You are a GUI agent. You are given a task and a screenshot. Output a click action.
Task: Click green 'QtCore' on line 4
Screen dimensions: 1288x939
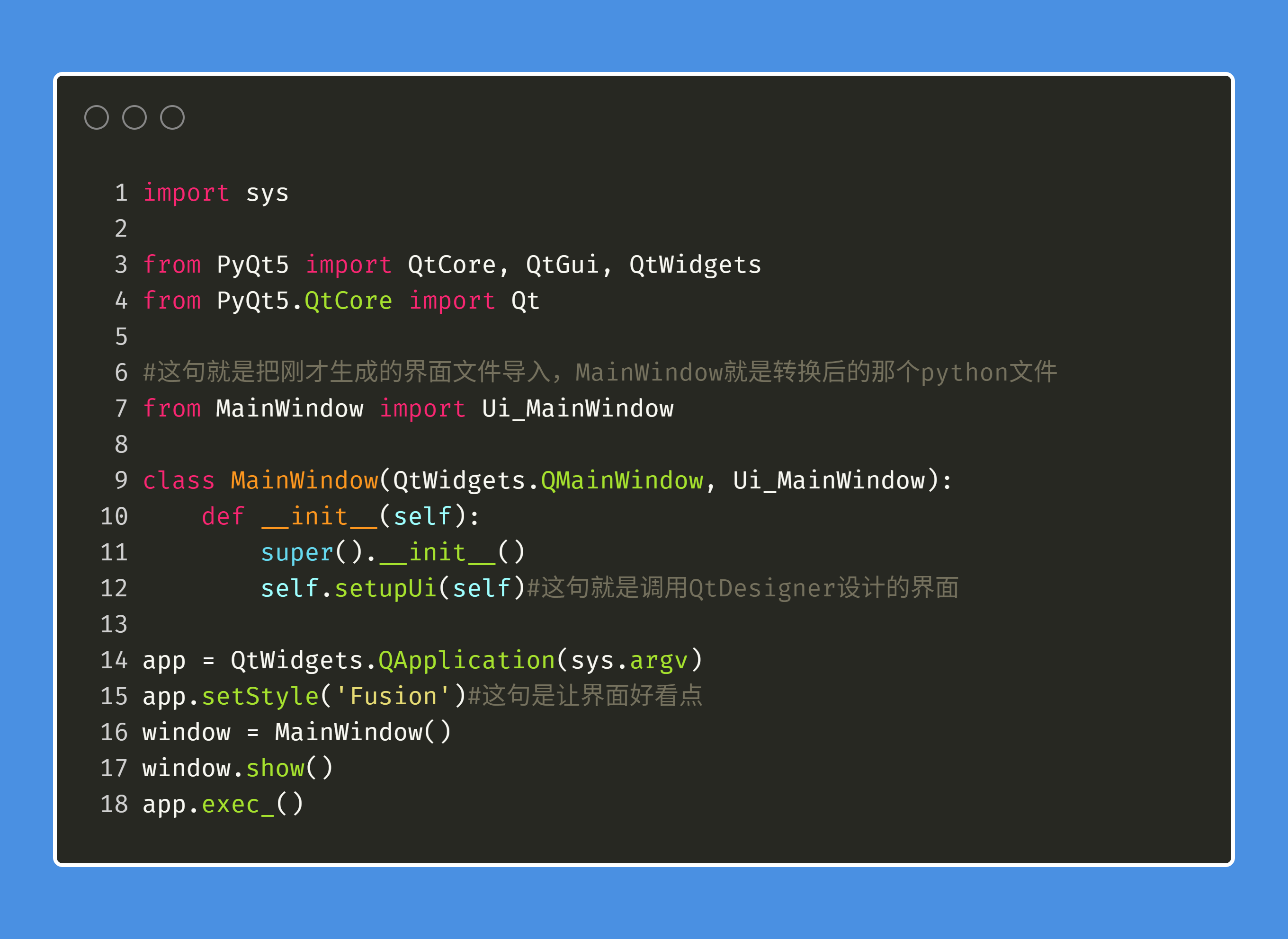point(349,301)
